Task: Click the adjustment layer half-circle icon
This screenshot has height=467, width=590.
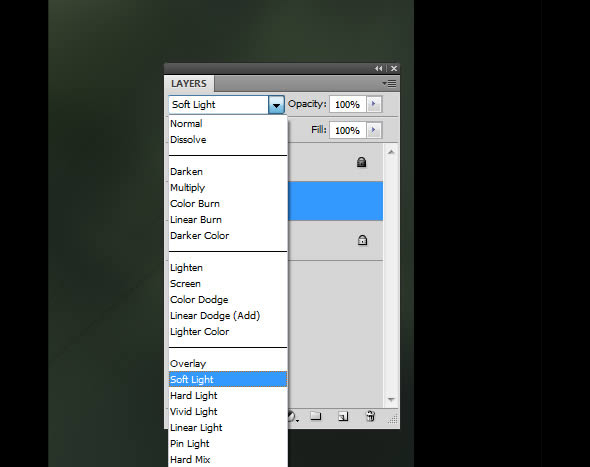Action: pos(292,417)
